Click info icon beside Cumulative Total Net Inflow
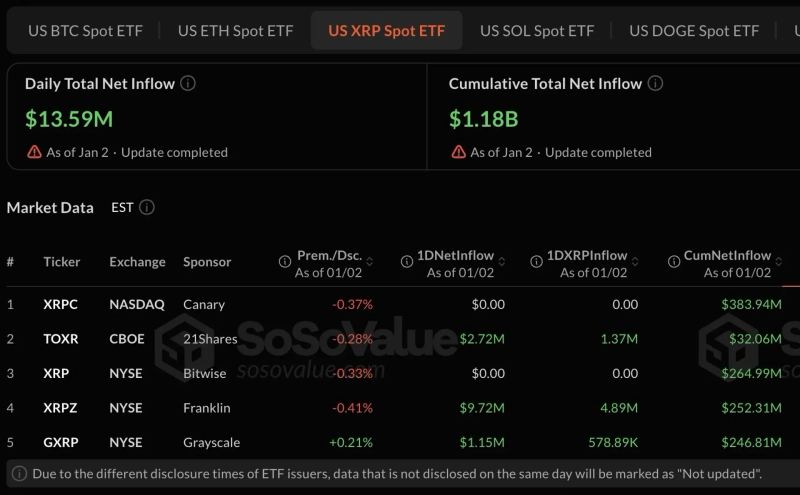Screen dimensions: 800x495 click(655, 84)
